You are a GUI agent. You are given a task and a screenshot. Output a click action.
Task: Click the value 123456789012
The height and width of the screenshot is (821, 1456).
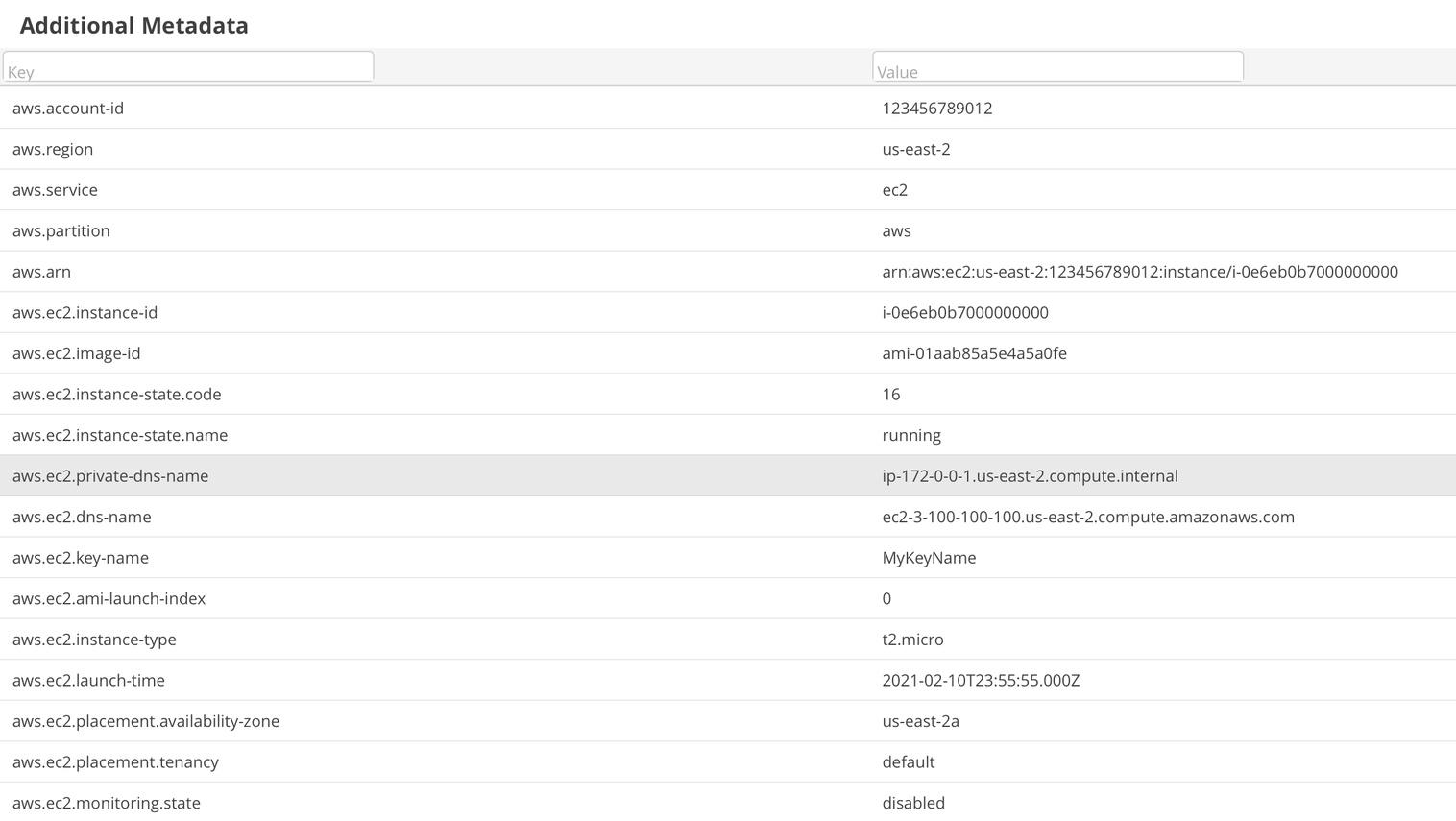[937, 109]
